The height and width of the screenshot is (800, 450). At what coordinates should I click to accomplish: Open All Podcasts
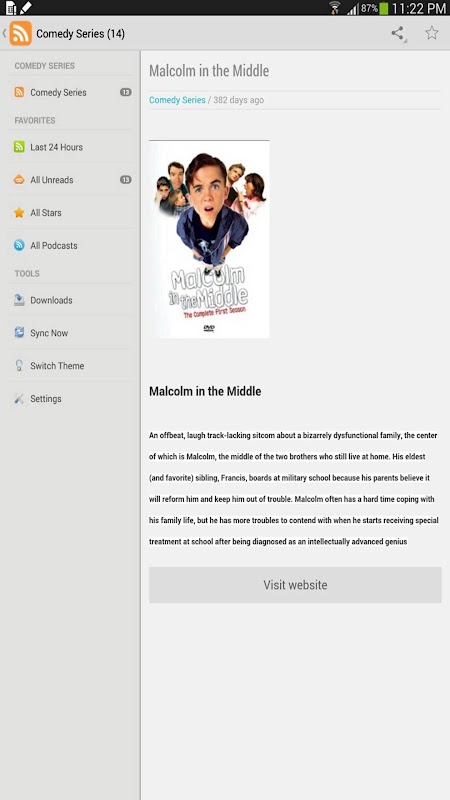point(70,245)
